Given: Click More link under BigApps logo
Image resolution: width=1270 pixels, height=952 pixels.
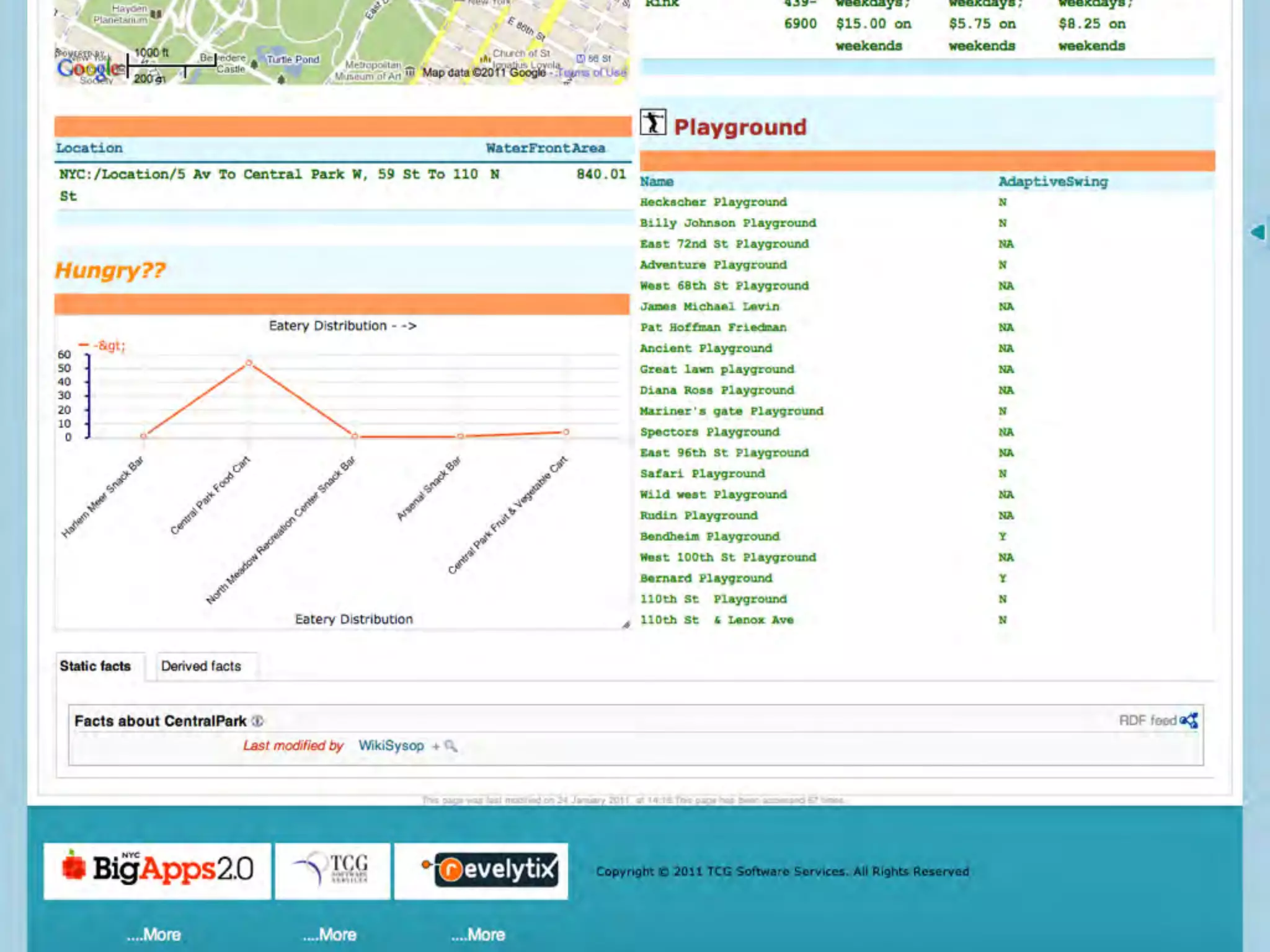Looking at the screenshot, I should (x=154, y=934).
